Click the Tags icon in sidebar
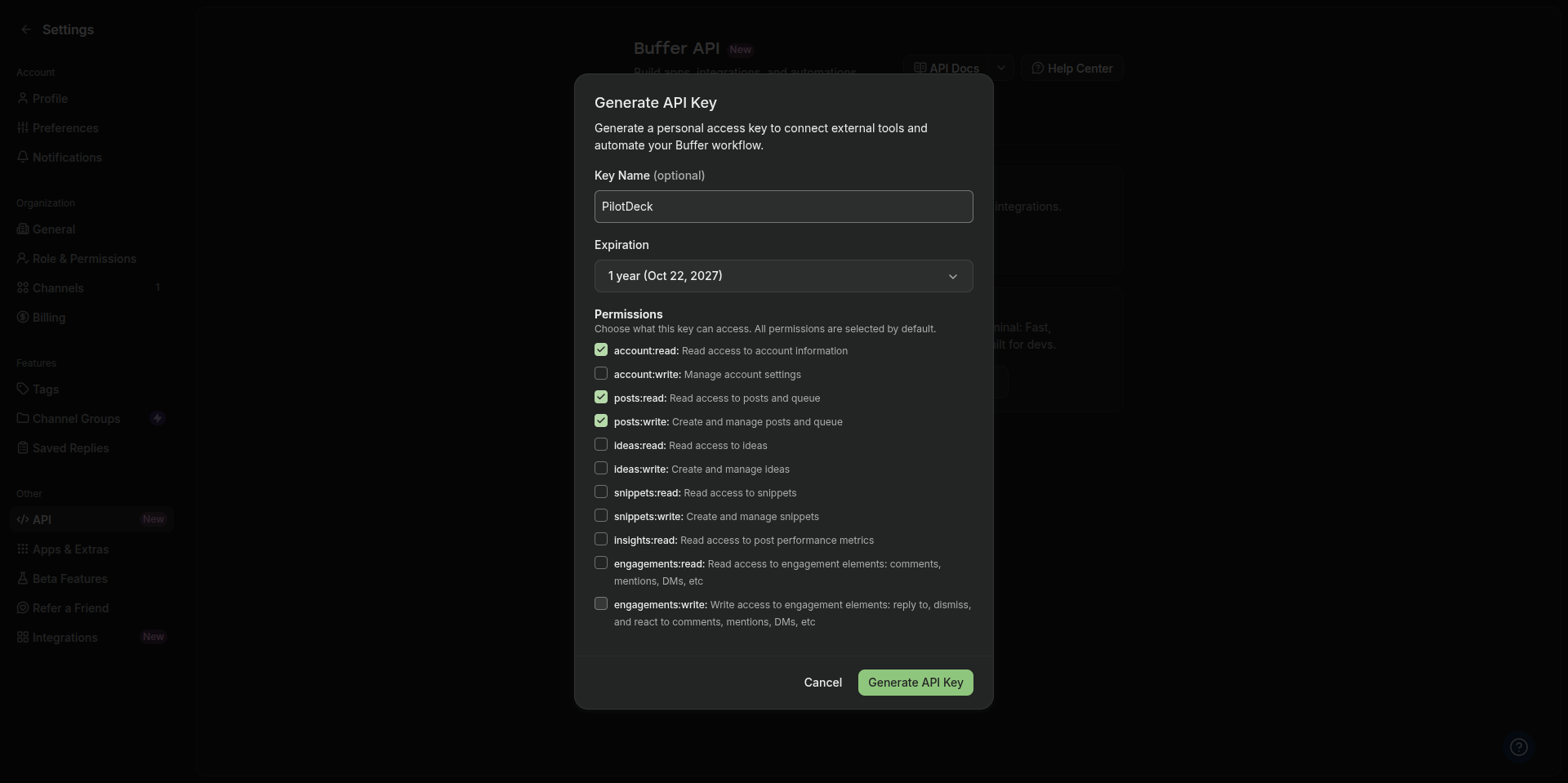Screen dimensions: 1568x783 point(23,389)
